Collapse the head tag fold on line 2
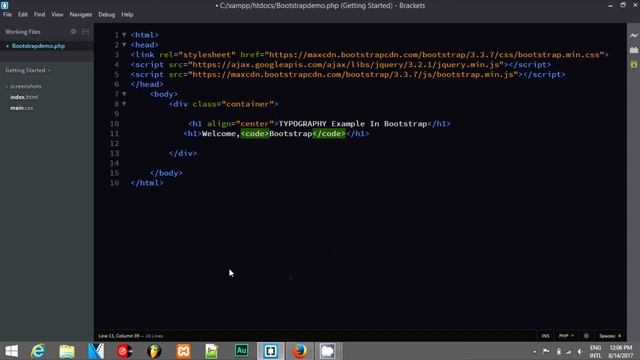 [124, 45]
